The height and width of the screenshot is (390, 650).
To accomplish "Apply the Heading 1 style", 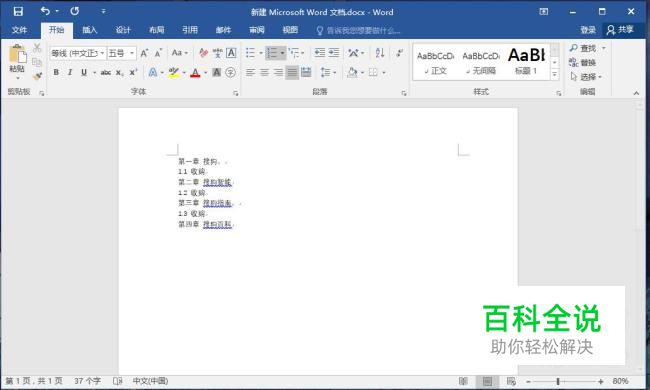I will (x=526, y=61).
